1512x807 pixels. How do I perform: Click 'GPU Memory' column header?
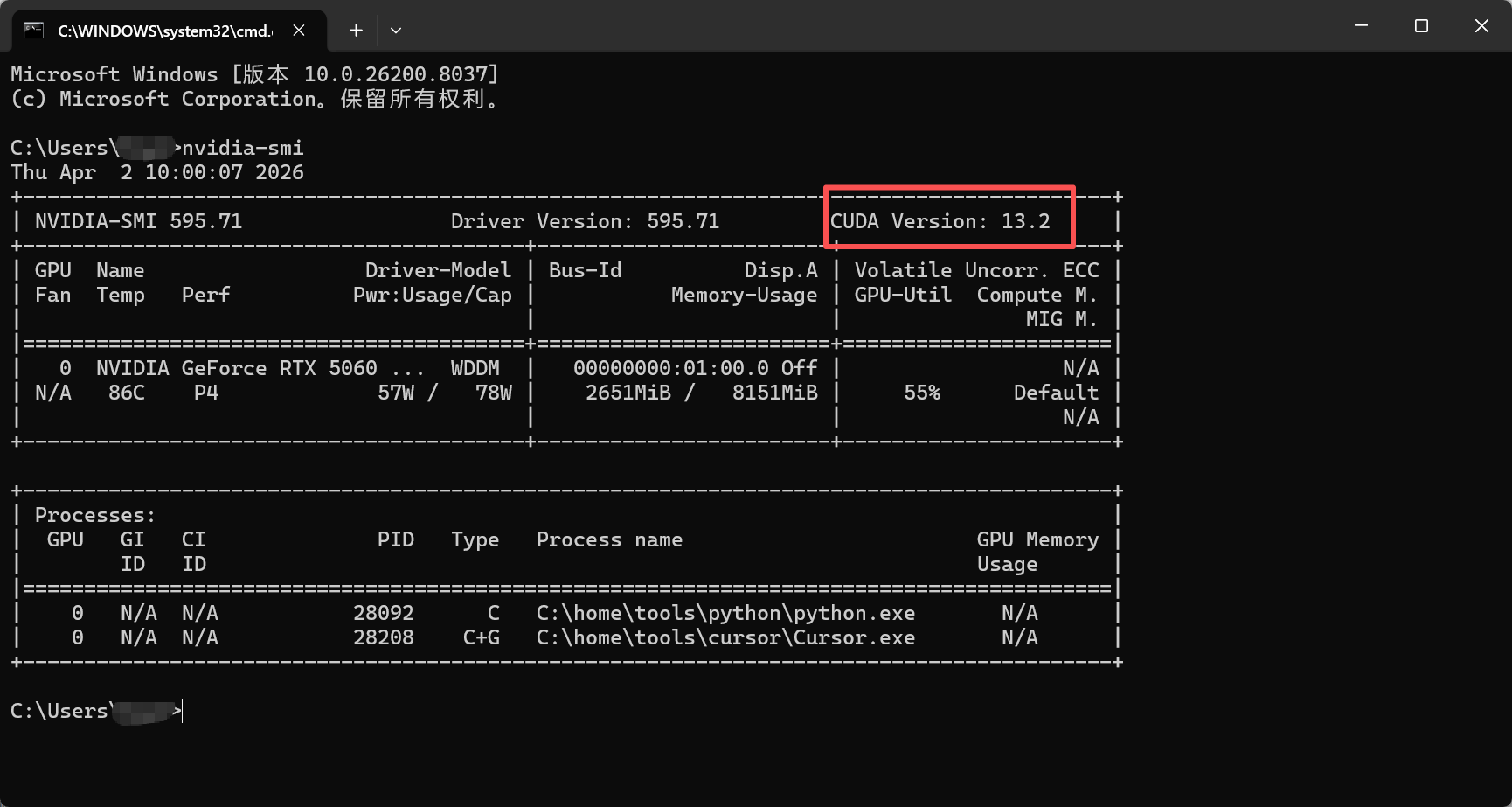1038,539
